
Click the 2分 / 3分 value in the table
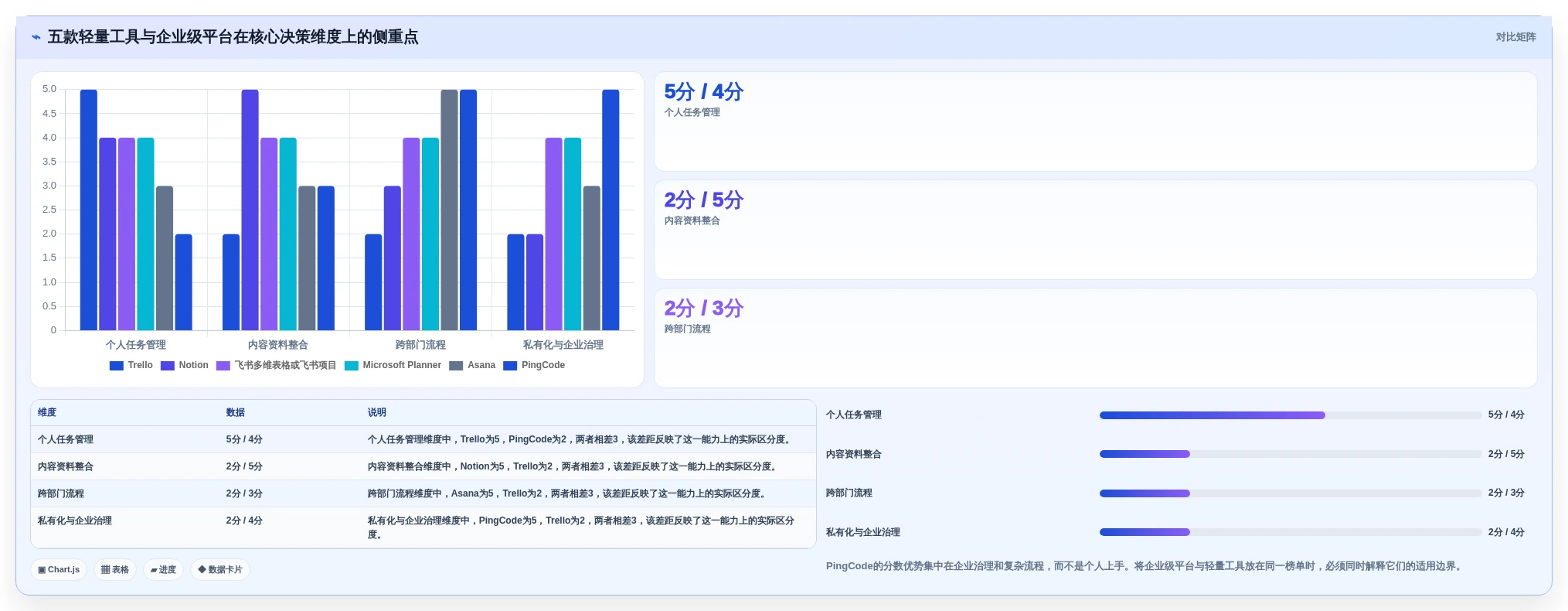click(x=244, y=494)
